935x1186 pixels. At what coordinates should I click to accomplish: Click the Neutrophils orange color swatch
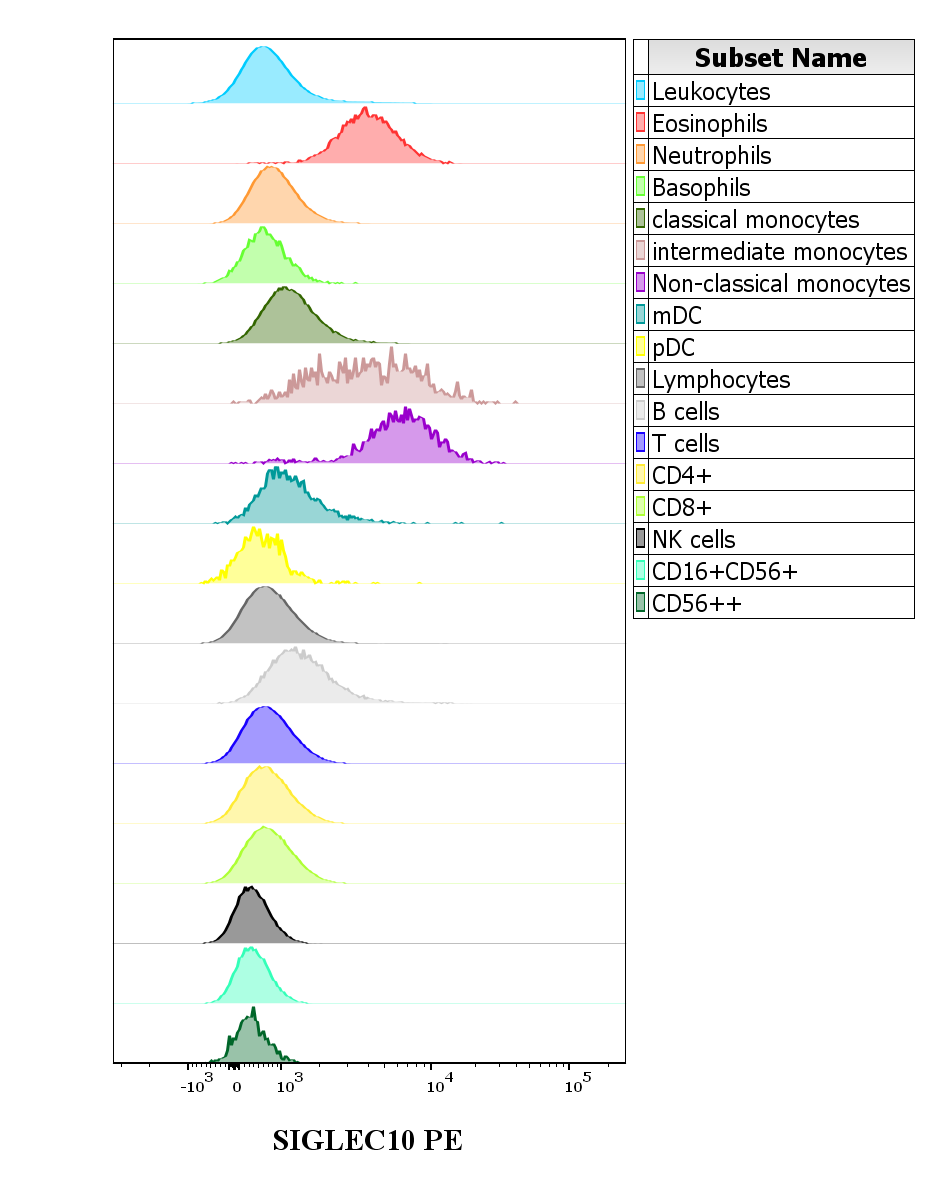(x=641, y=155)
